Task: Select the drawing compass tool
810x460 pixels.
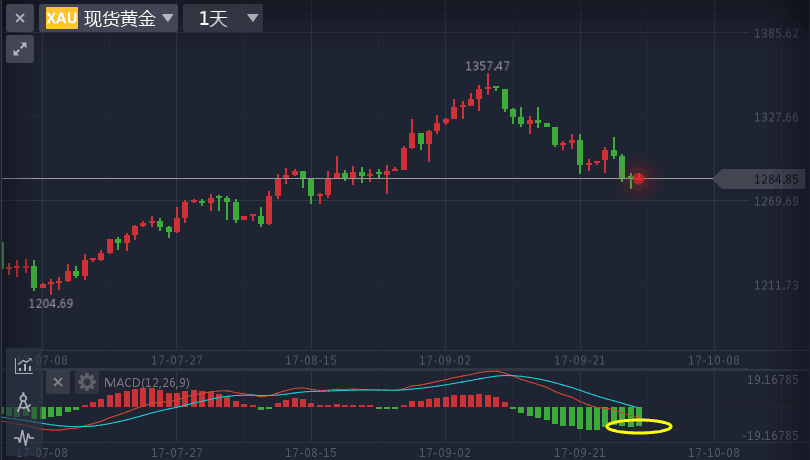Action: tap(23, 402)
